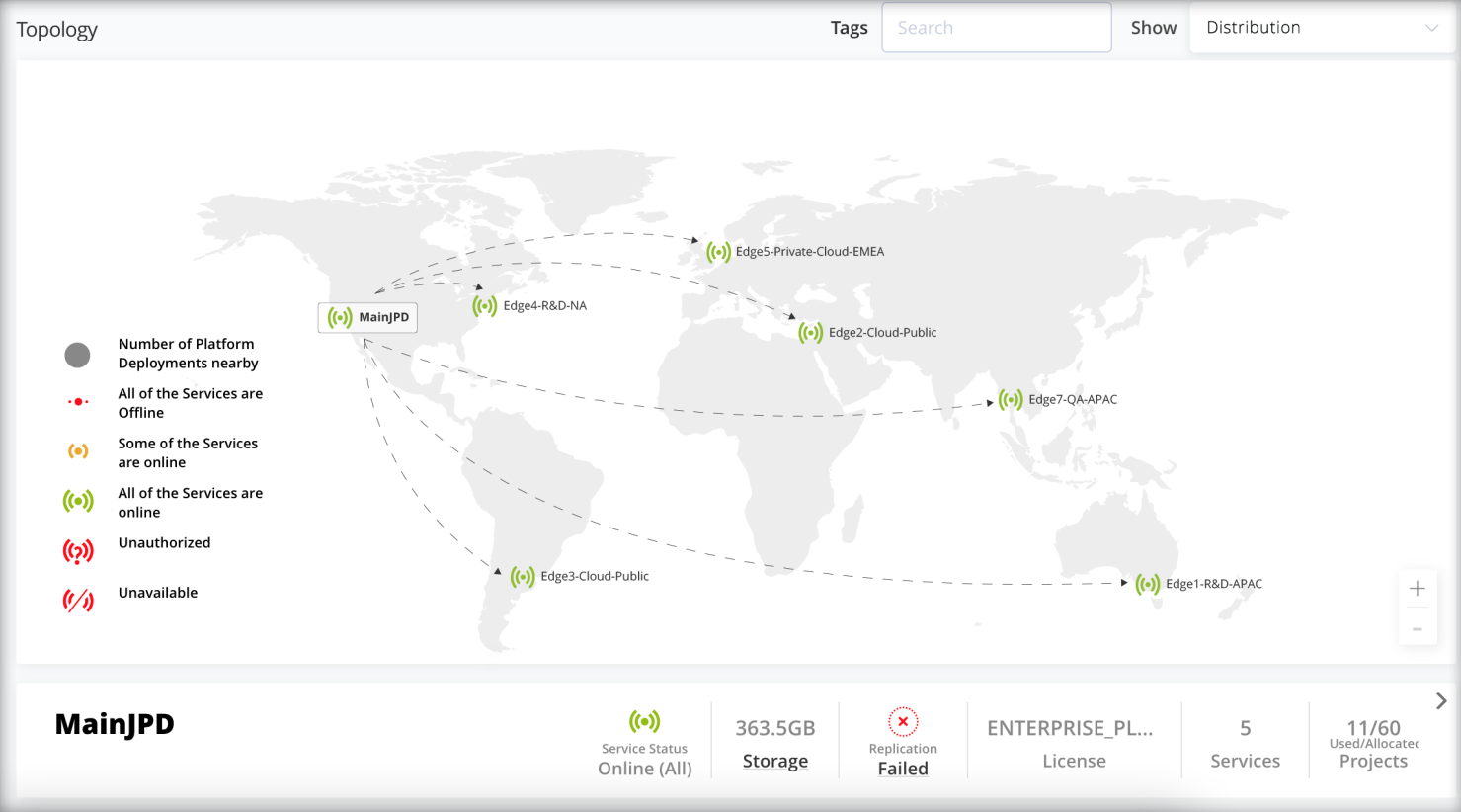The width and height of the screenshot is (1461, 812).
Task: Select the Unavailable legend icon
Action: click(x=78, y=600)
